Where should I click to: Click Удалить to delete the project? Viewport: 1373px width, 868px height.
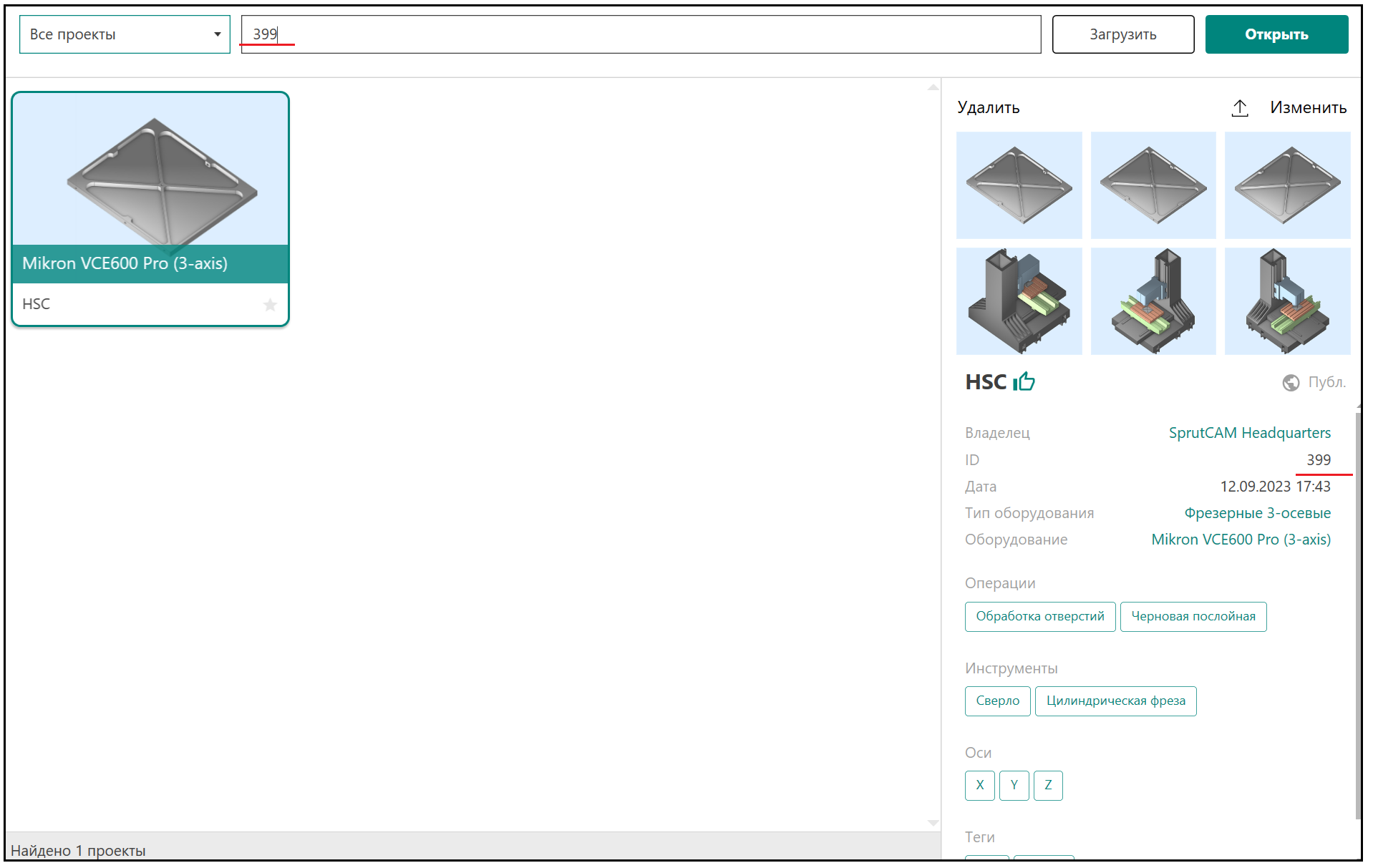[x=988, y=108]
